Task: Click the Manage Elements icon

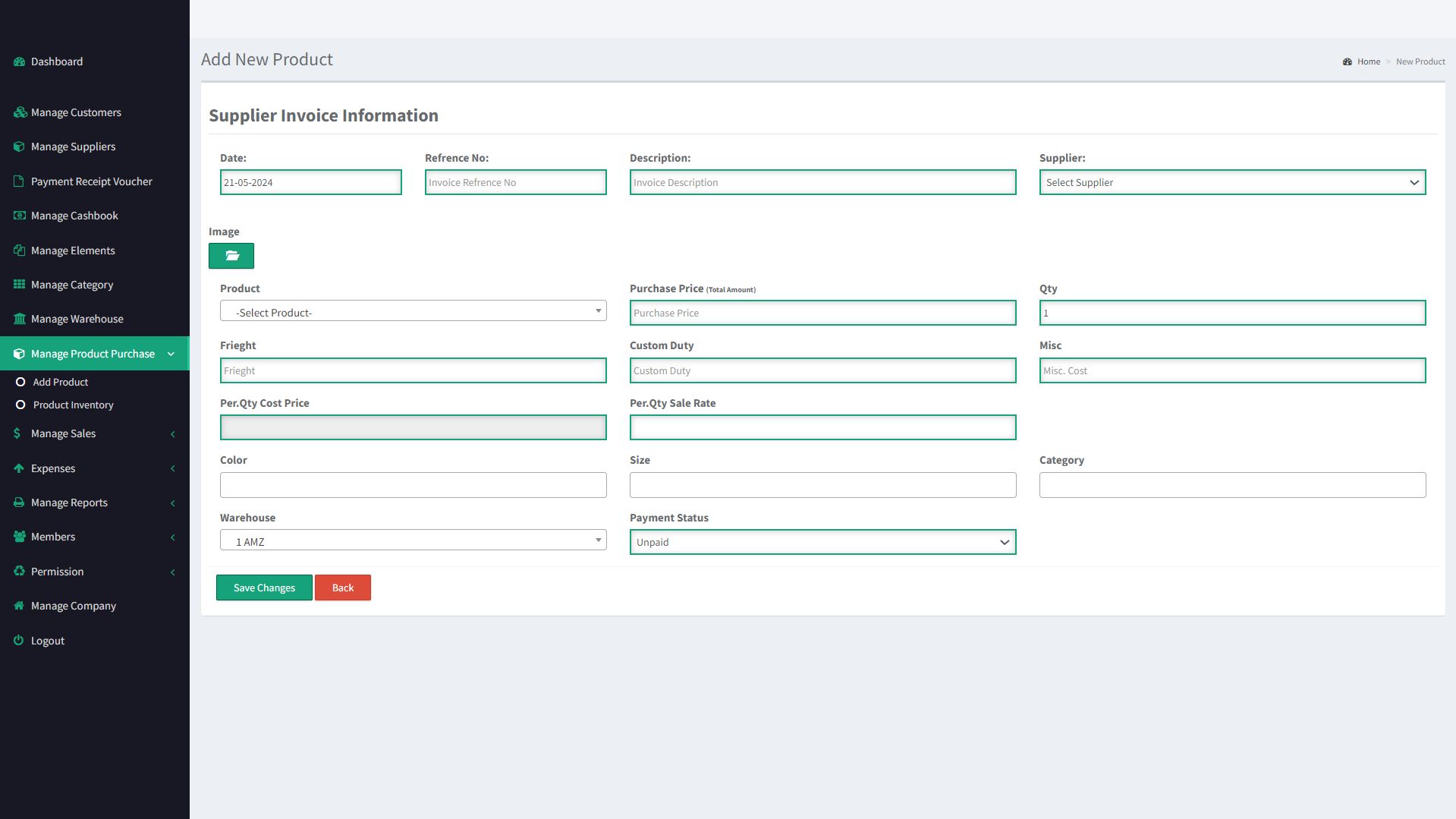Action: click(19, 250)
